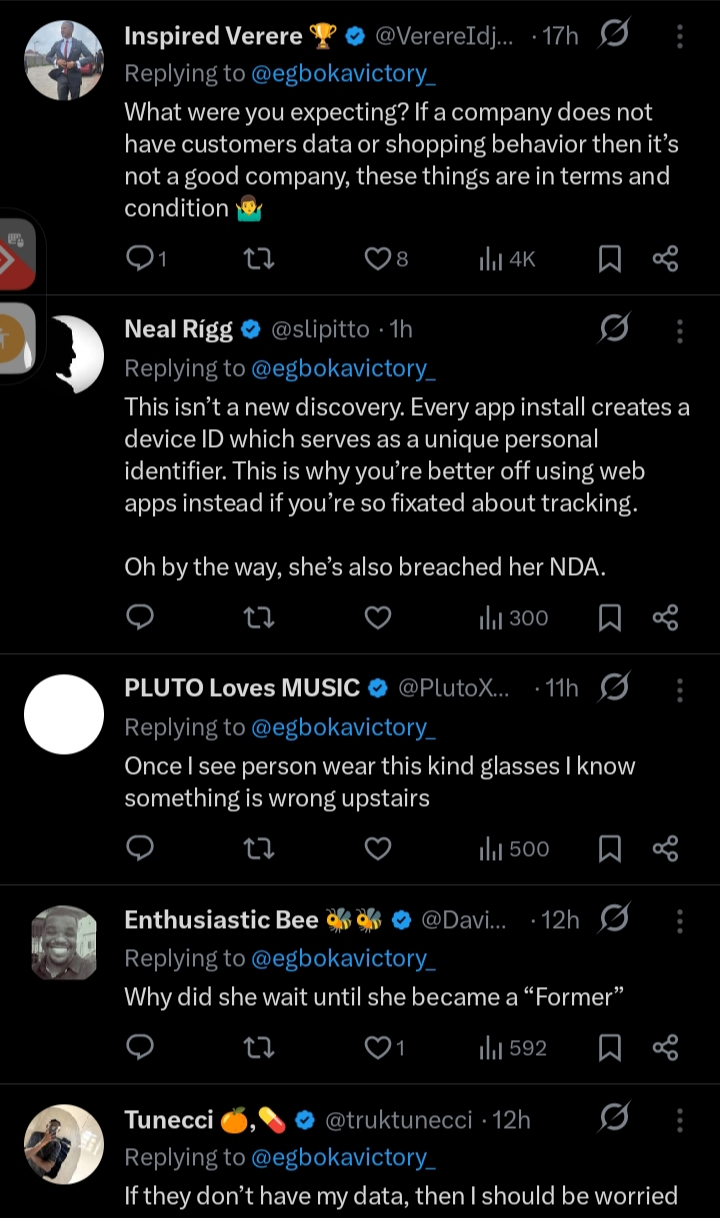Repost Neal Rígg's reply
Screen dimensions: 720x1218
click(x=259, y=618)
